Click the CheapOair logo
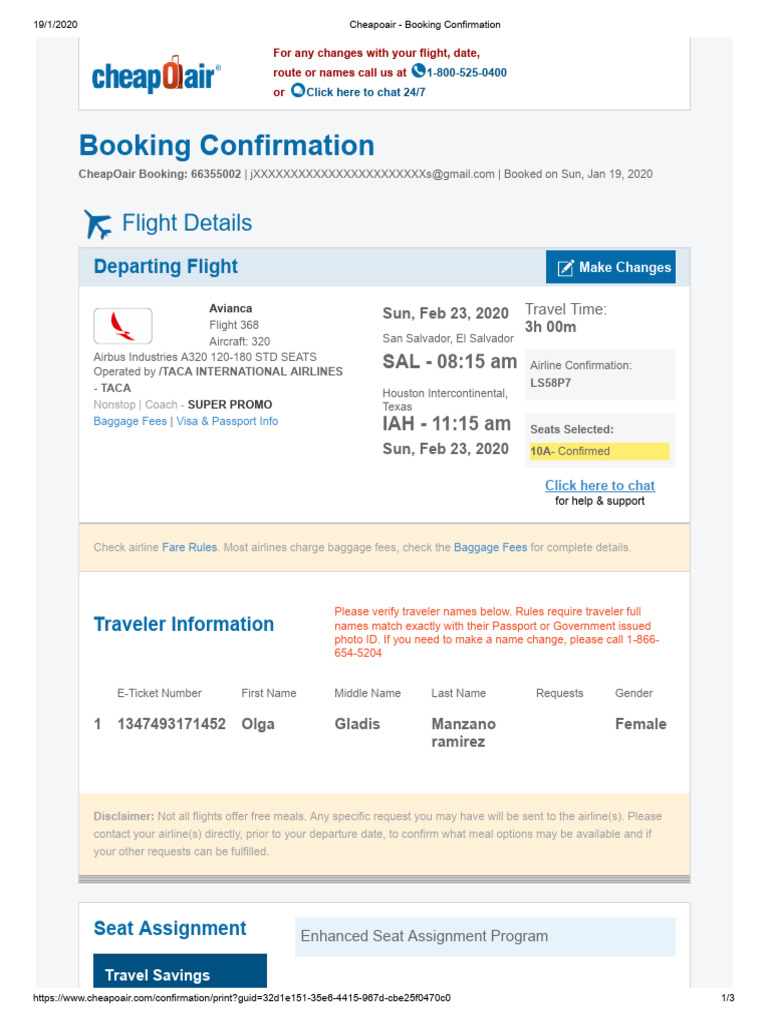The image size is (768, 1024). pos(156,73)
